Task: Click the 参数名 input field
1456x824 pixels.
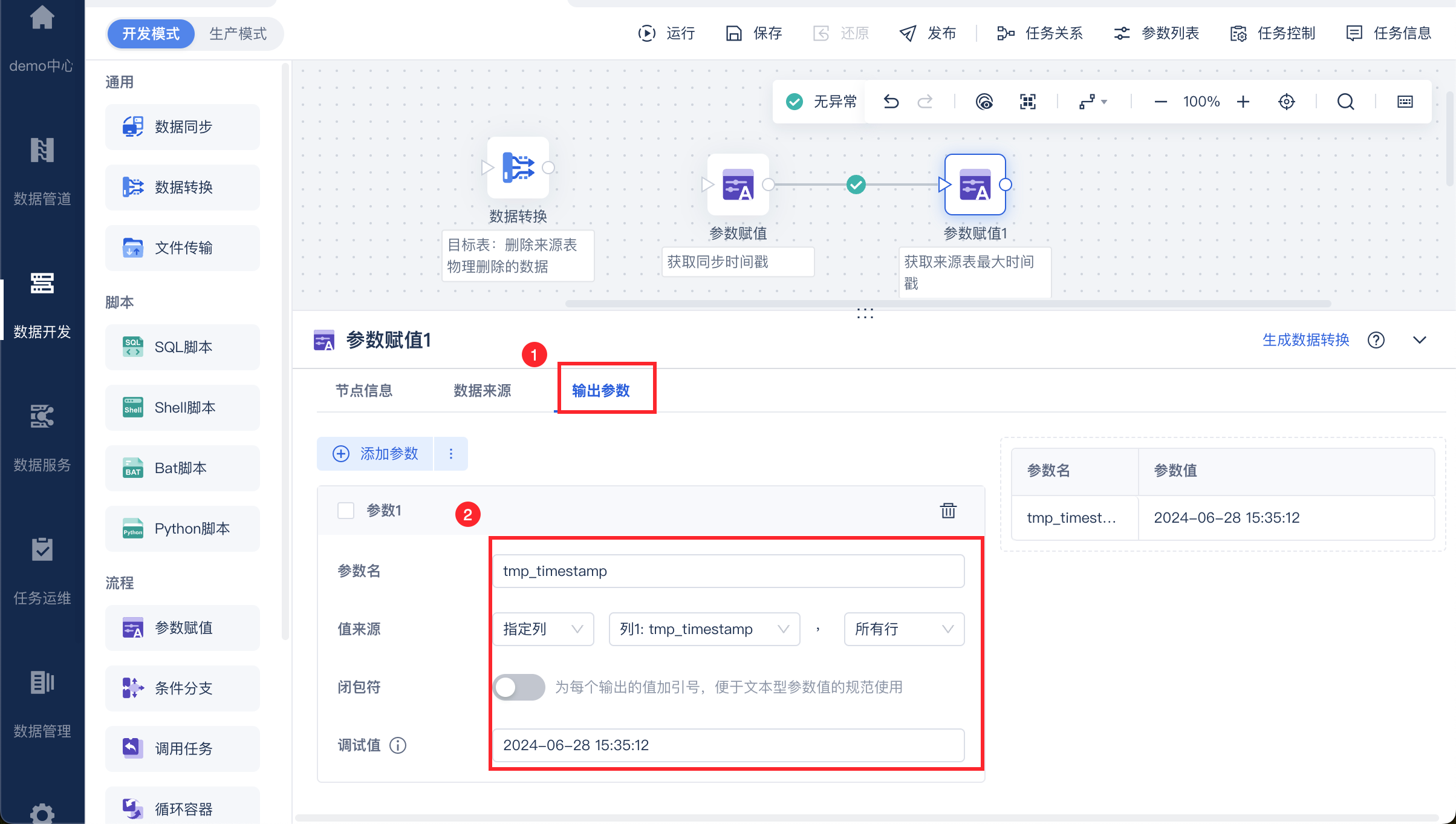Action: click(x=728, y=571)
